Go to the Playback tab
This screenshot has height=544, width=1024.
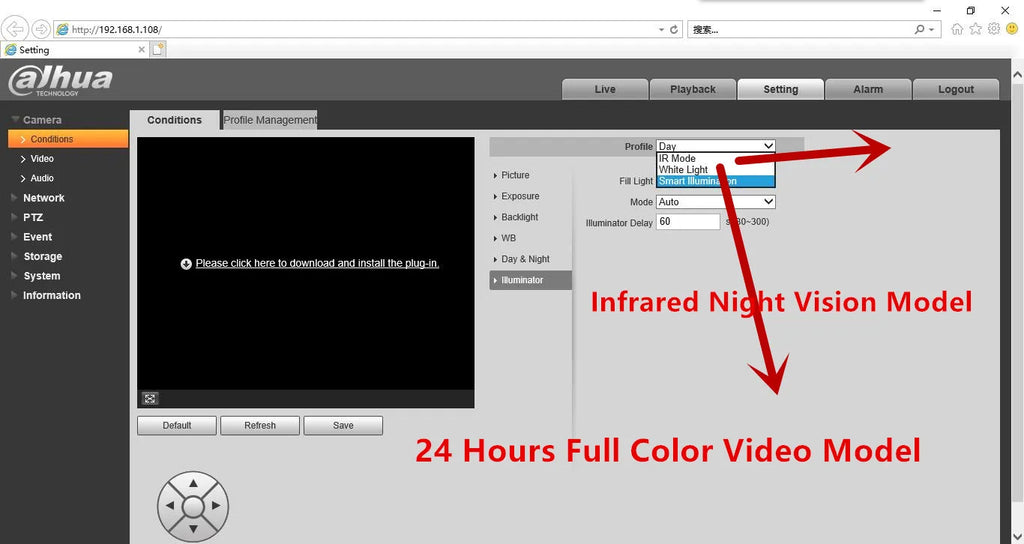click(692, 89)
